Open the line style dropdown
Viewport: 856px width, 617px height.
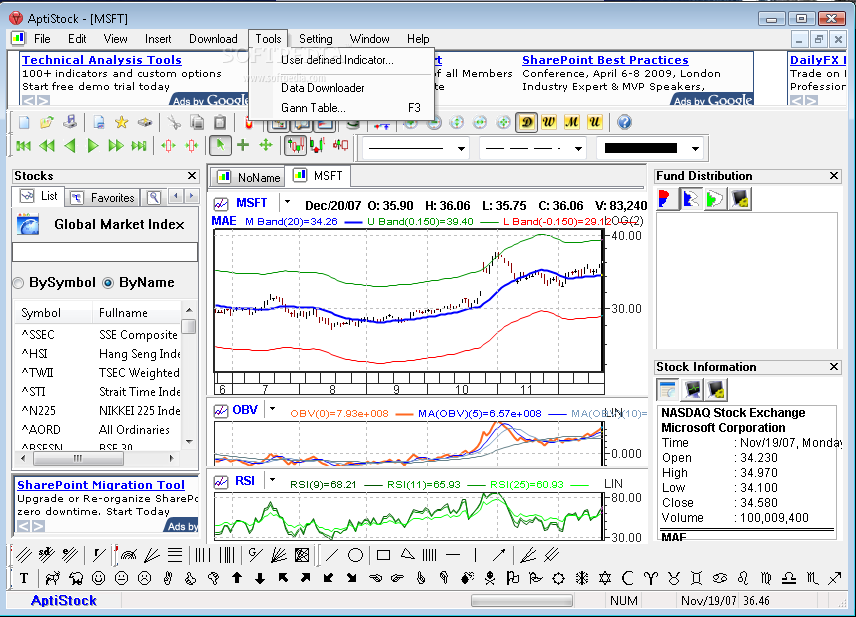tap(461, 149)
